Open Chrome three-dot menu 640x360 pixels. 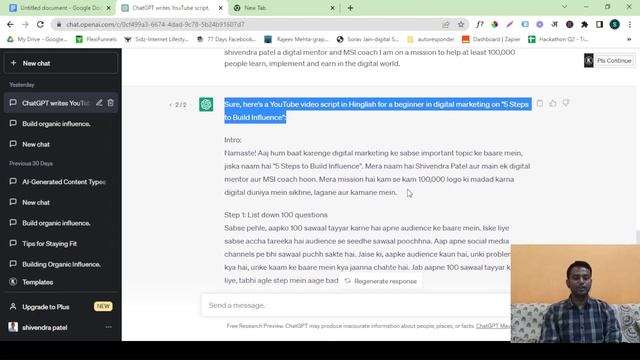[x=630, y=24]
